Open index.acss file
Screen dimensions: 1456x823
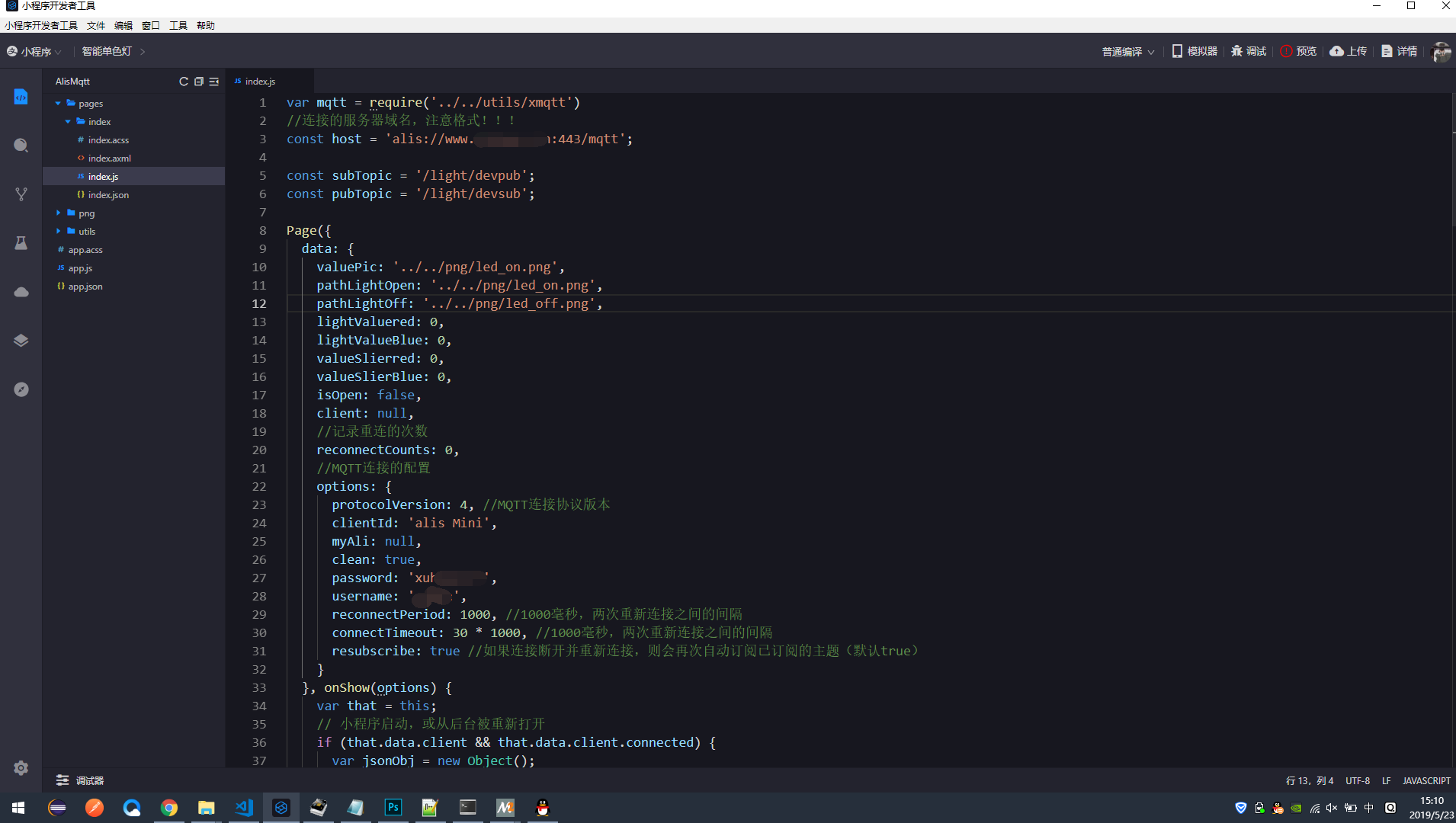tap(108, 140)
